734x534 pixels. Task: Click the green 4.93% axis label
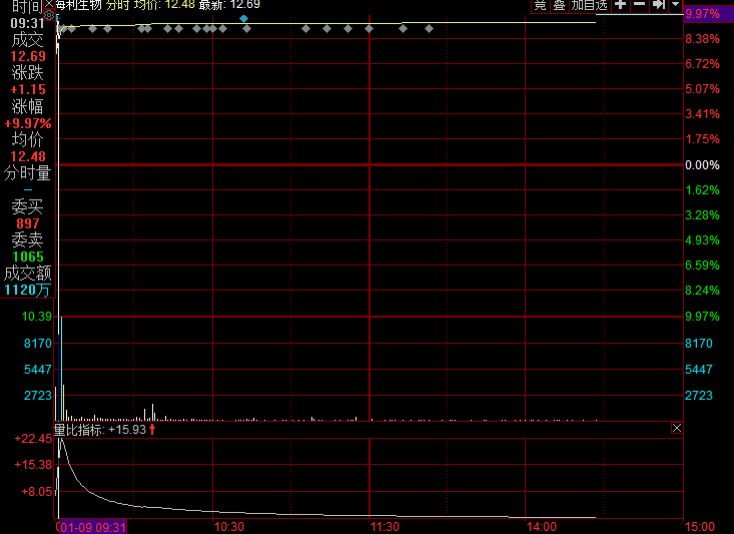(702, 240)
